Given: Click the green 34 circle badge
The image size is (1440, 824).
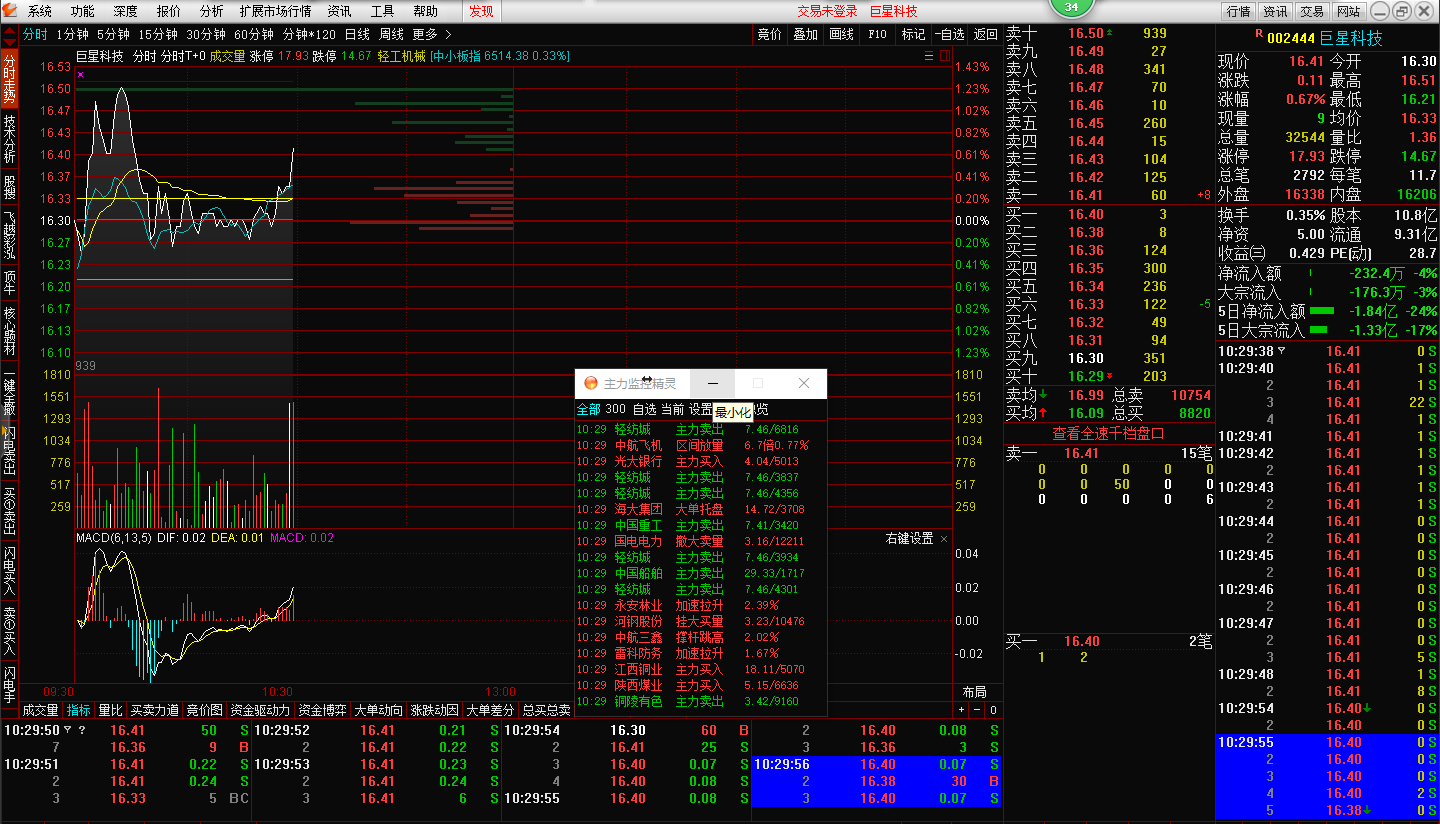Looking at the screenshot, I should [x=1071, y=7].
